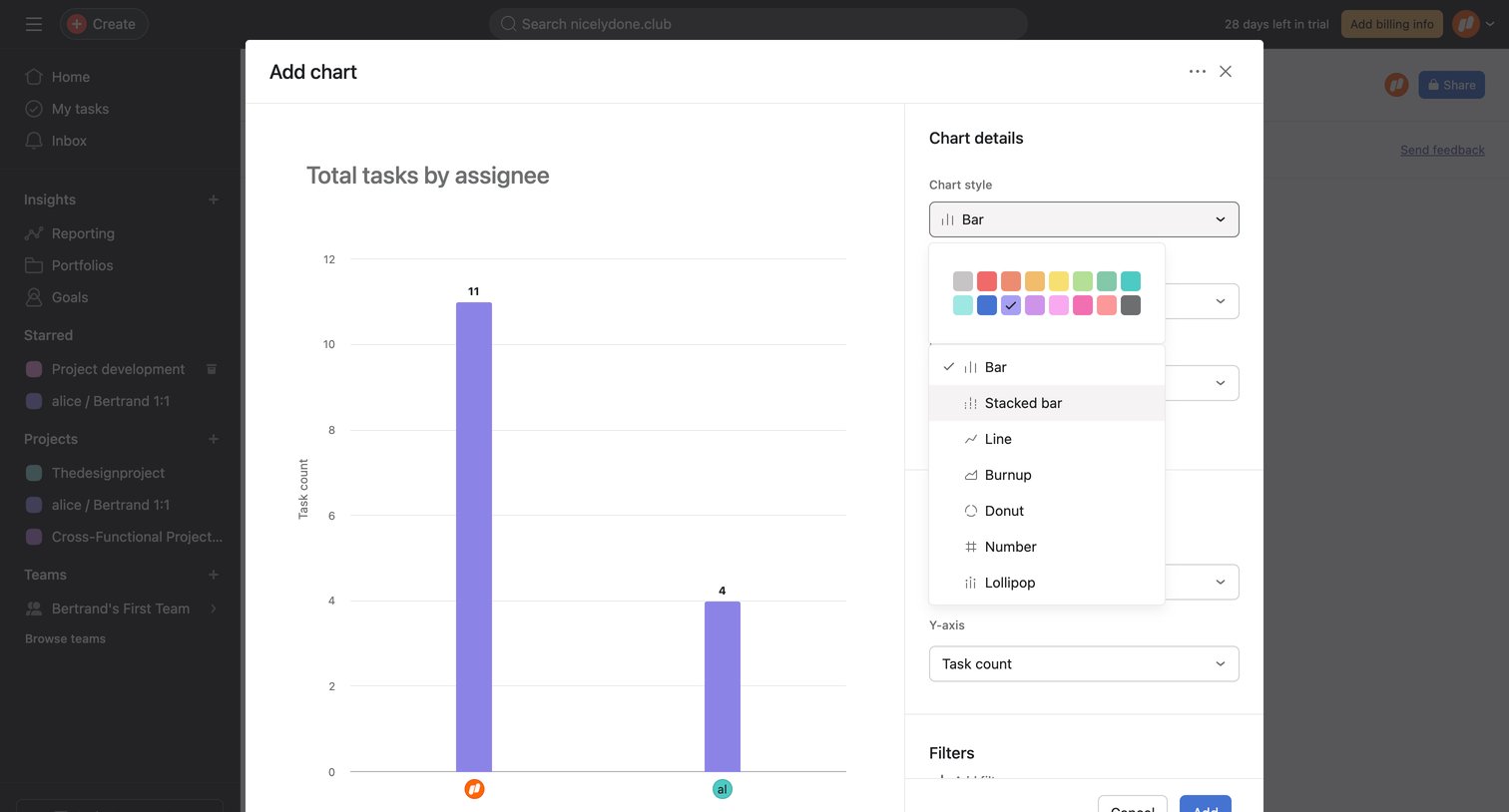
Task: Choose Bar chart style option
Action: pos(1047,367)
